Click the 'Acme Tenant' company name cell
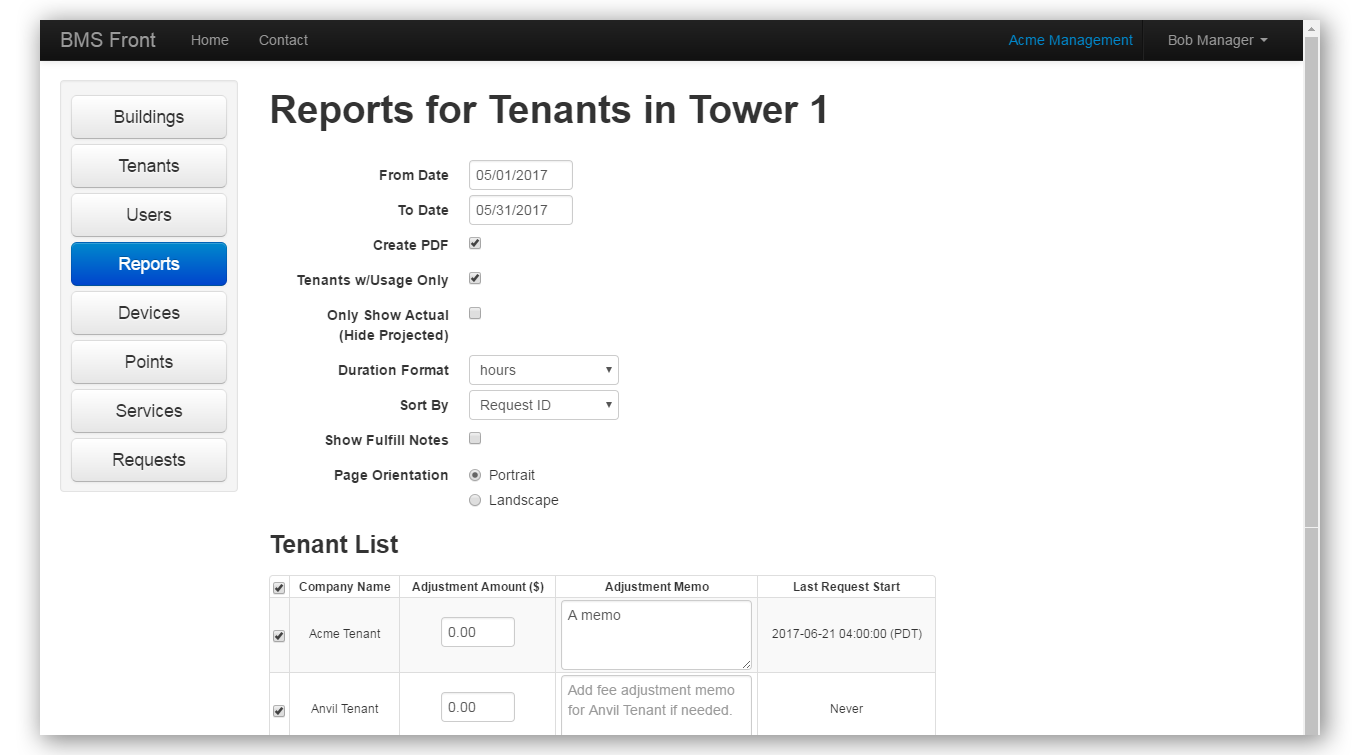The image size is (1360, 755). click(x=345, y=634)
